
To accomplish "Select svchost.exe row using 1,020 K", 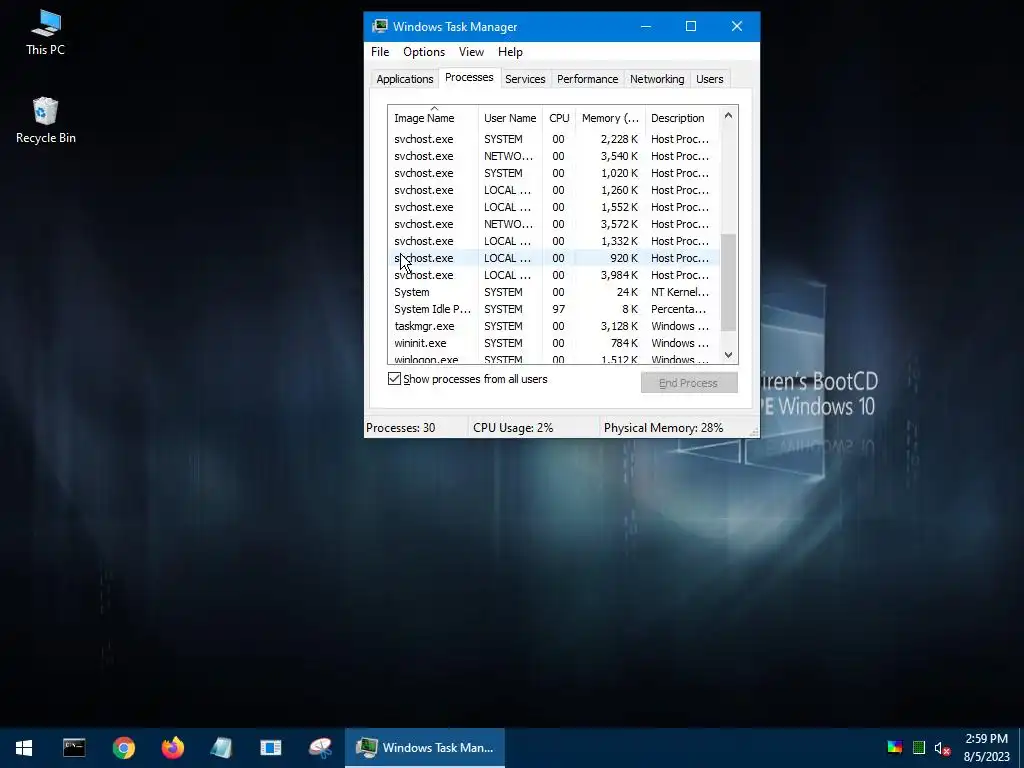I will point(554,173).
